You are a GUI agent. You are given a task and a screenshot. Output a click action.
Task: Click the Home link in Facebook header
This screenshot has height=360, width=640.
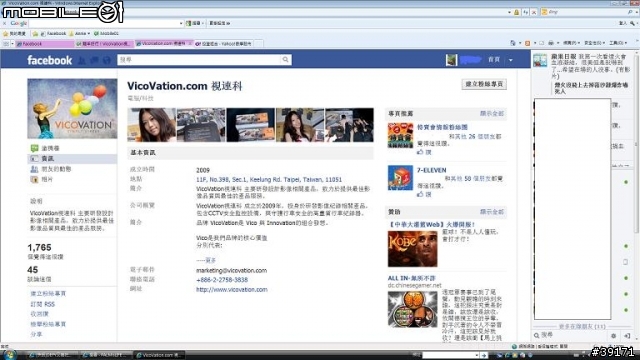tap(494, 60)
